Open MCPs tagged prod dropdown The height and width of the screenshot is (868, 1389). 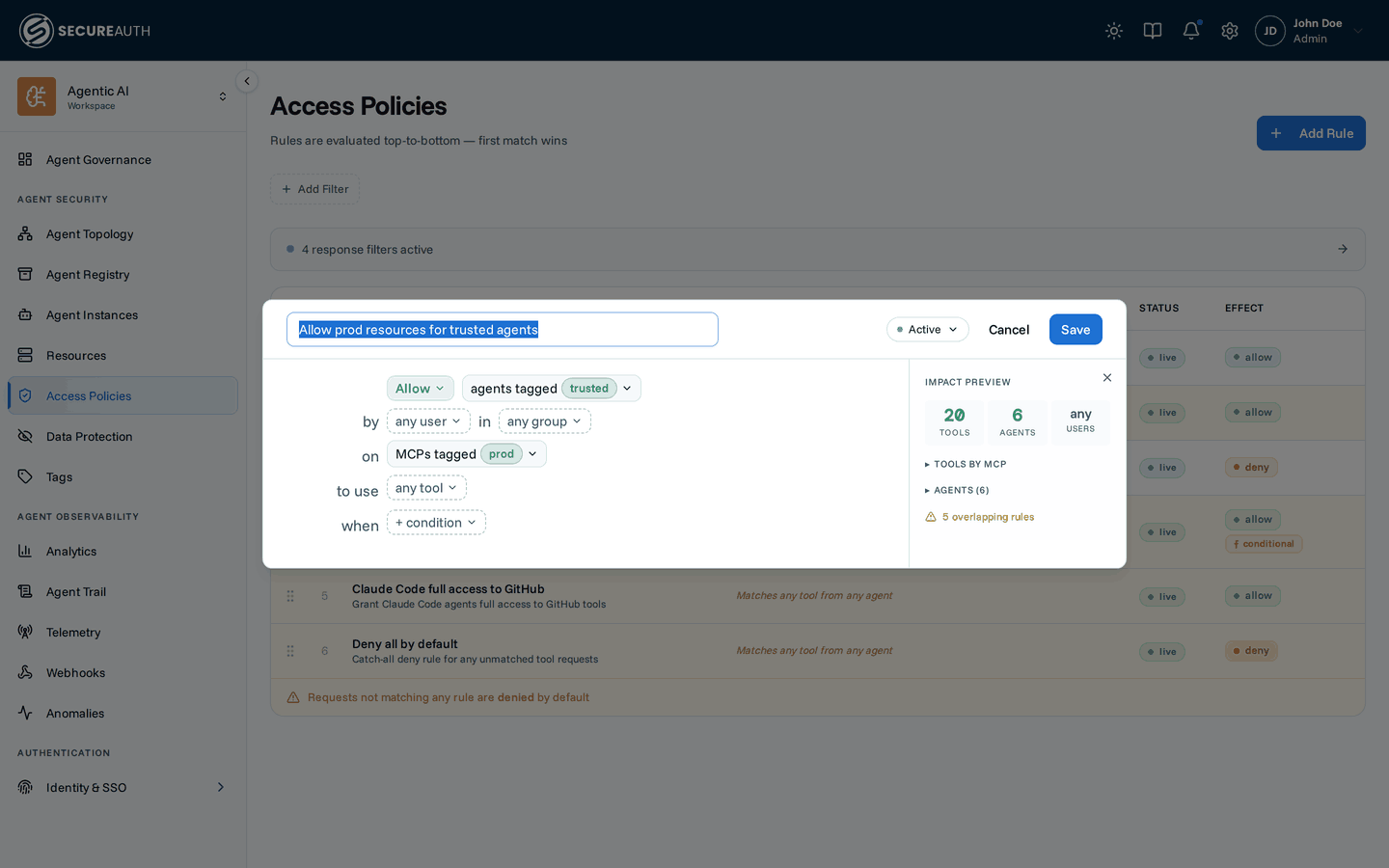click(x=467, y=454)
